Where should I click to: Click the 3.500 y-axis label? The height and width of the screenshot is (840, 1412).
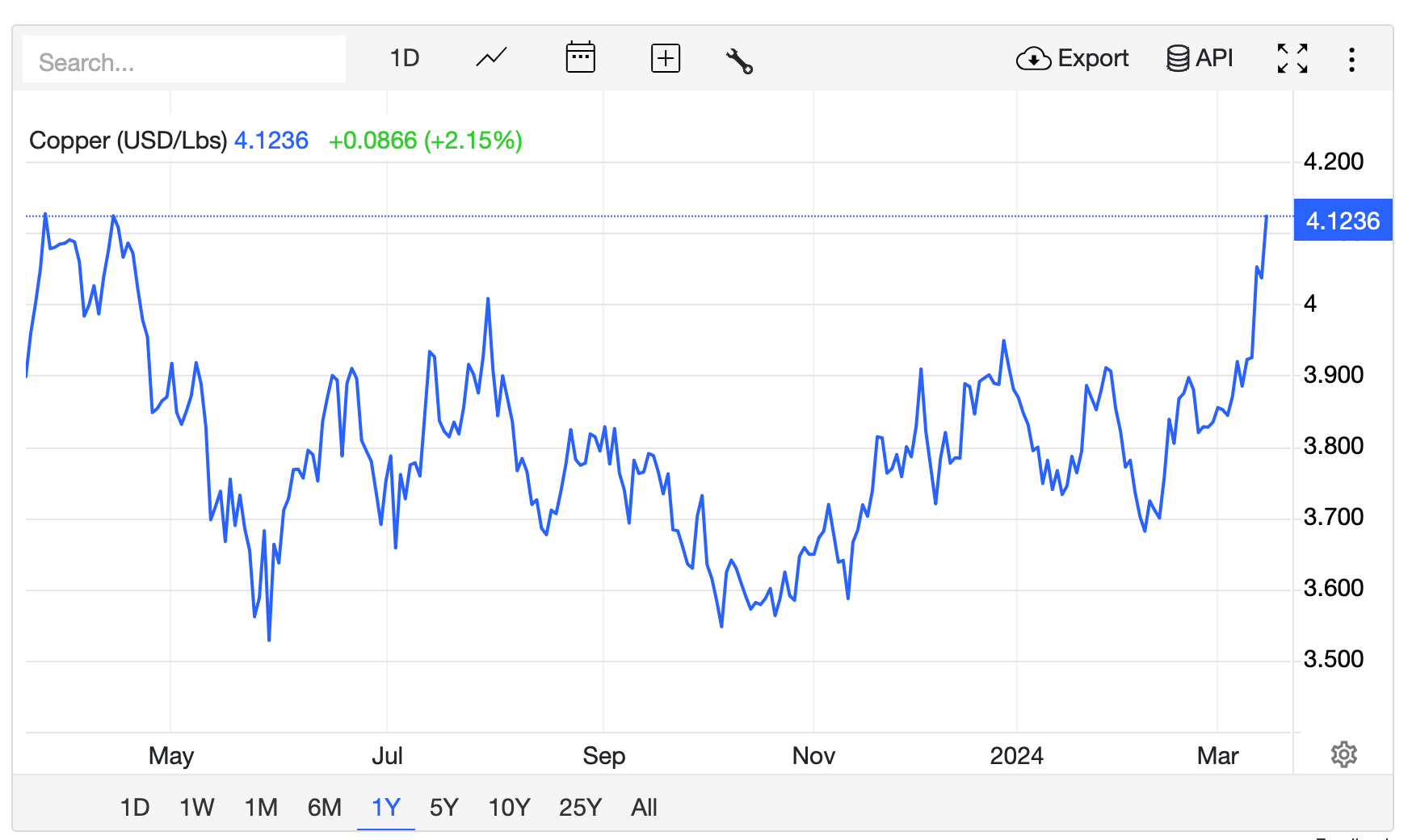(x=1334, y=659)
